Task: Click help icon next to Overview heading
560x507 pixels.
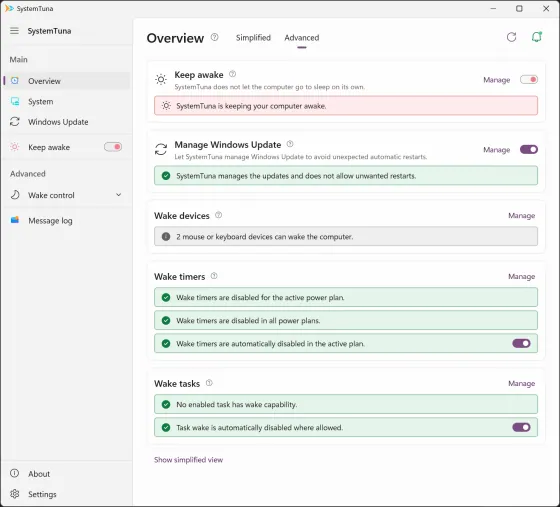Action: 214,37
